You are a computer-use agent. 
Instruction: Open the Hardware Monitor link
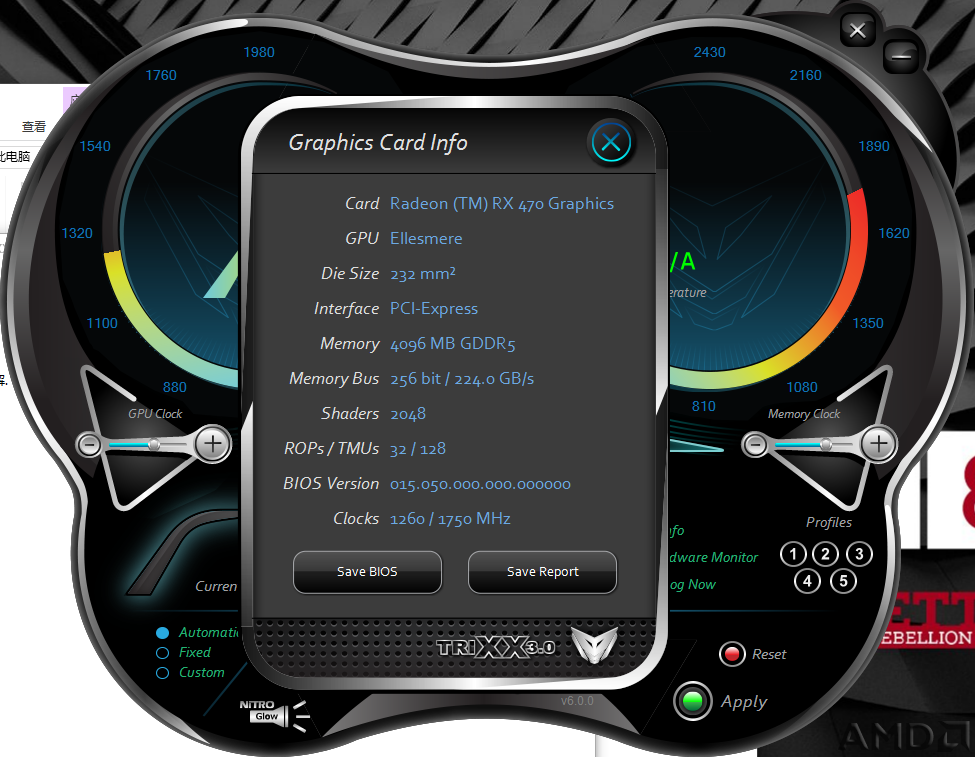click(x=714, y=557)
